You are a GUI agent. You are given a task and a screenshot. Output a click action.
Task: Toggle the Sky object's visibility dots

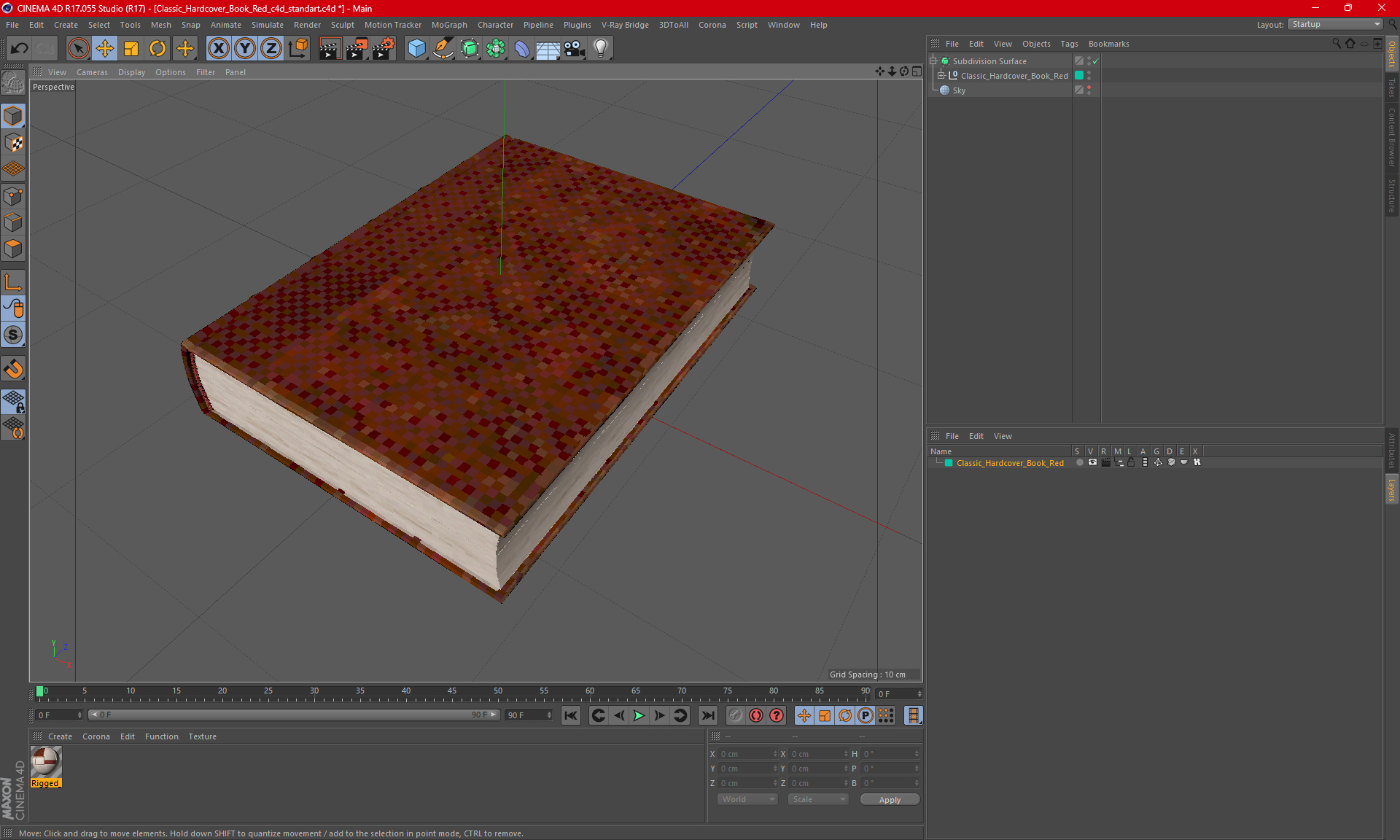point(1089,90)
